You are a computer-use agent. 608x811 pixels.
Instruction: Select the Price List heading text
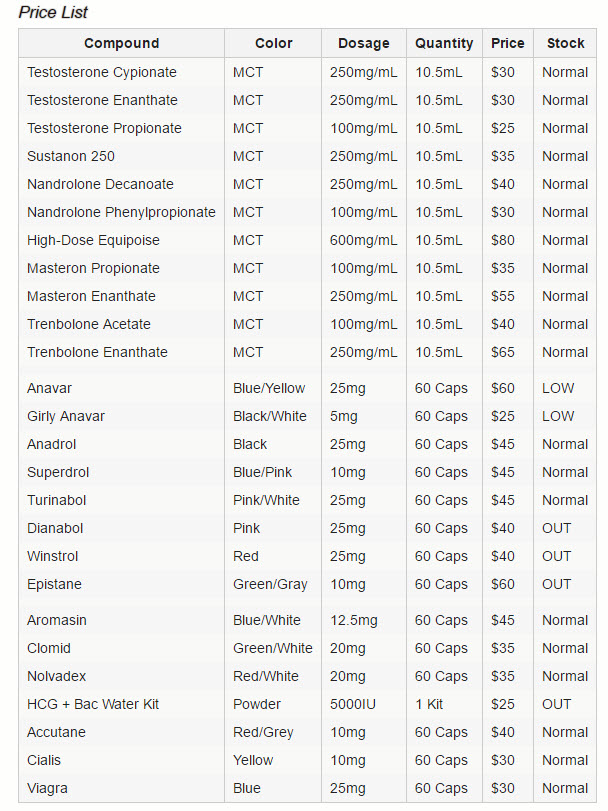point(53,12)
